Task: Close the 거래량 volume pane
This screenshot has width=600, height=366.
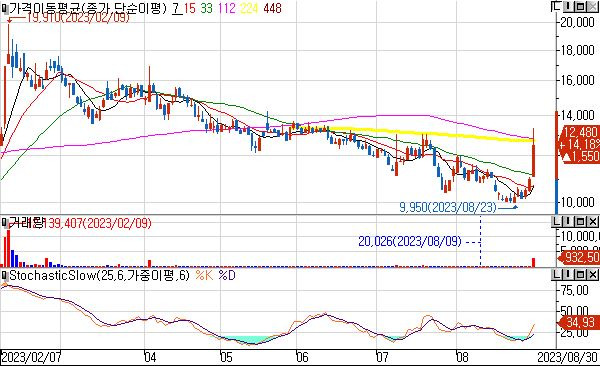Action: click(593, 221)
